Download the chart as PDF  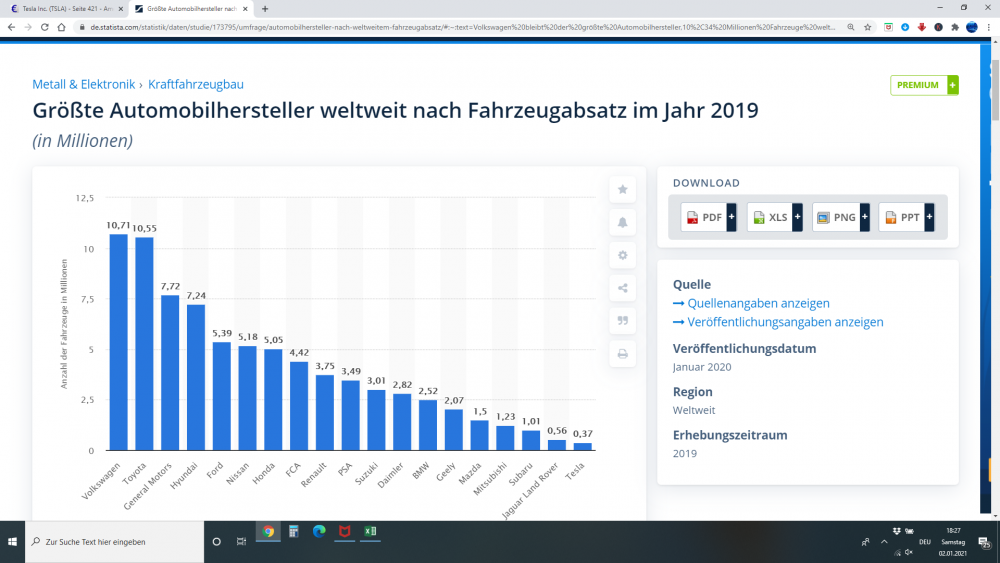(x=705, y=217)
